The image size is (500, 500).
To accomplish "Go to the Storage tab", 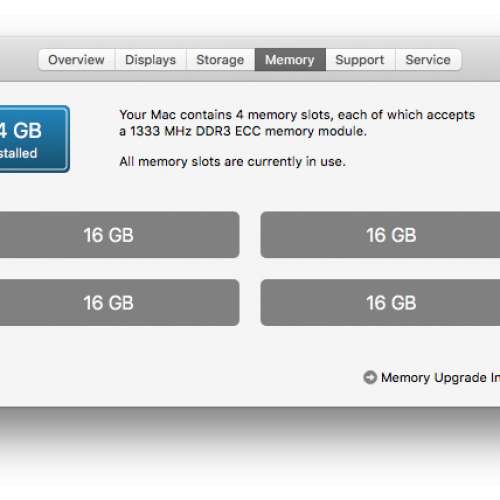I will (220, 60).
